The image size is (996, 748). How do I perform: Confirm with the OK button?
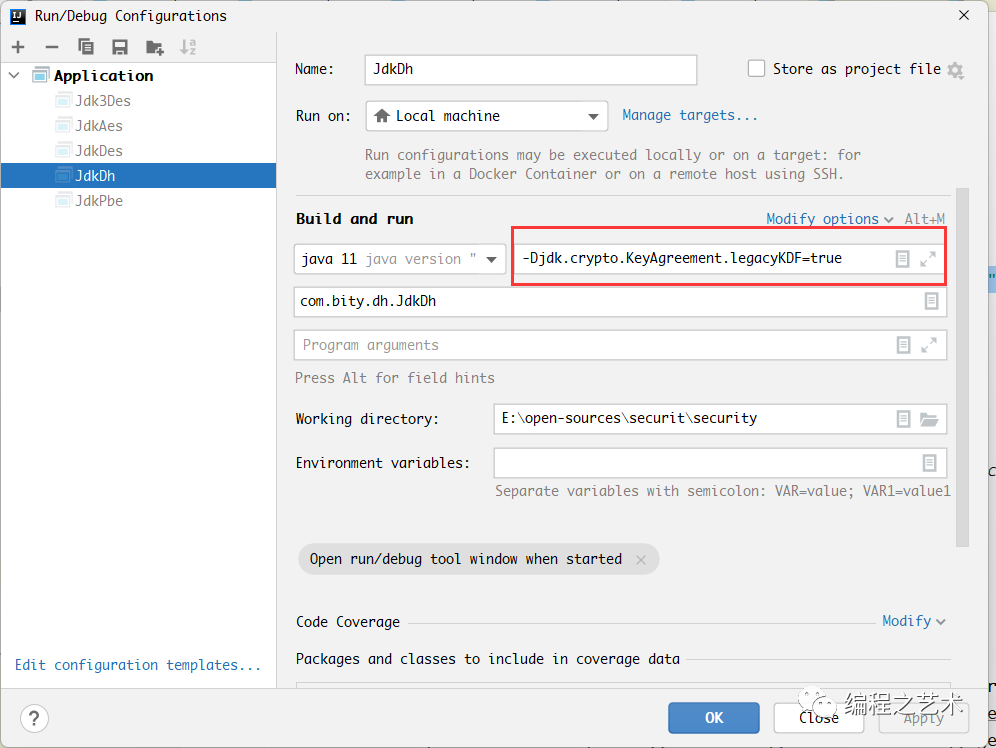coord(714,718)
